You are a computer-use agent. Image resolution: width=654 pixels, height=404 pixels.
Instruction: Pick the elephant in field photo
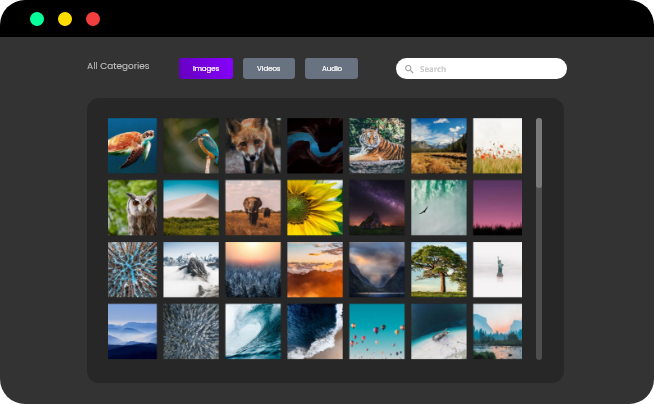[x=254, y=207]
